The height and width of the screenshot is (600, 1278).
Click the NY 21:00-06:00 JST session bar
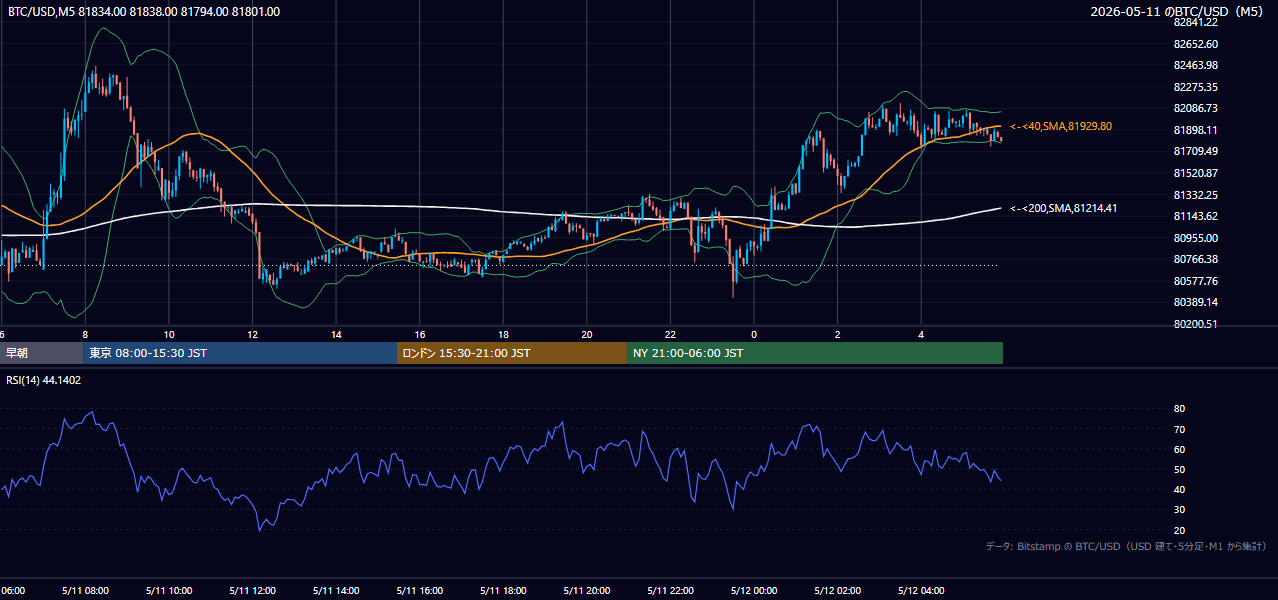[815, 353]
